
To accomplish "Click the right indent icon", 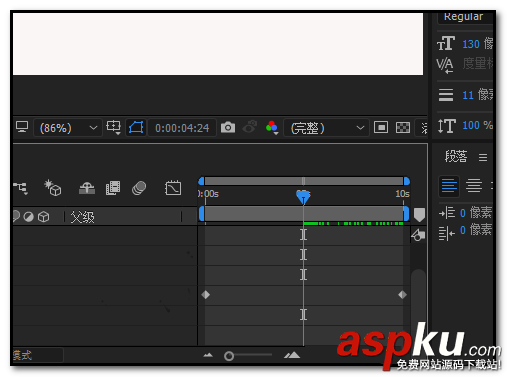I will 447,233.
